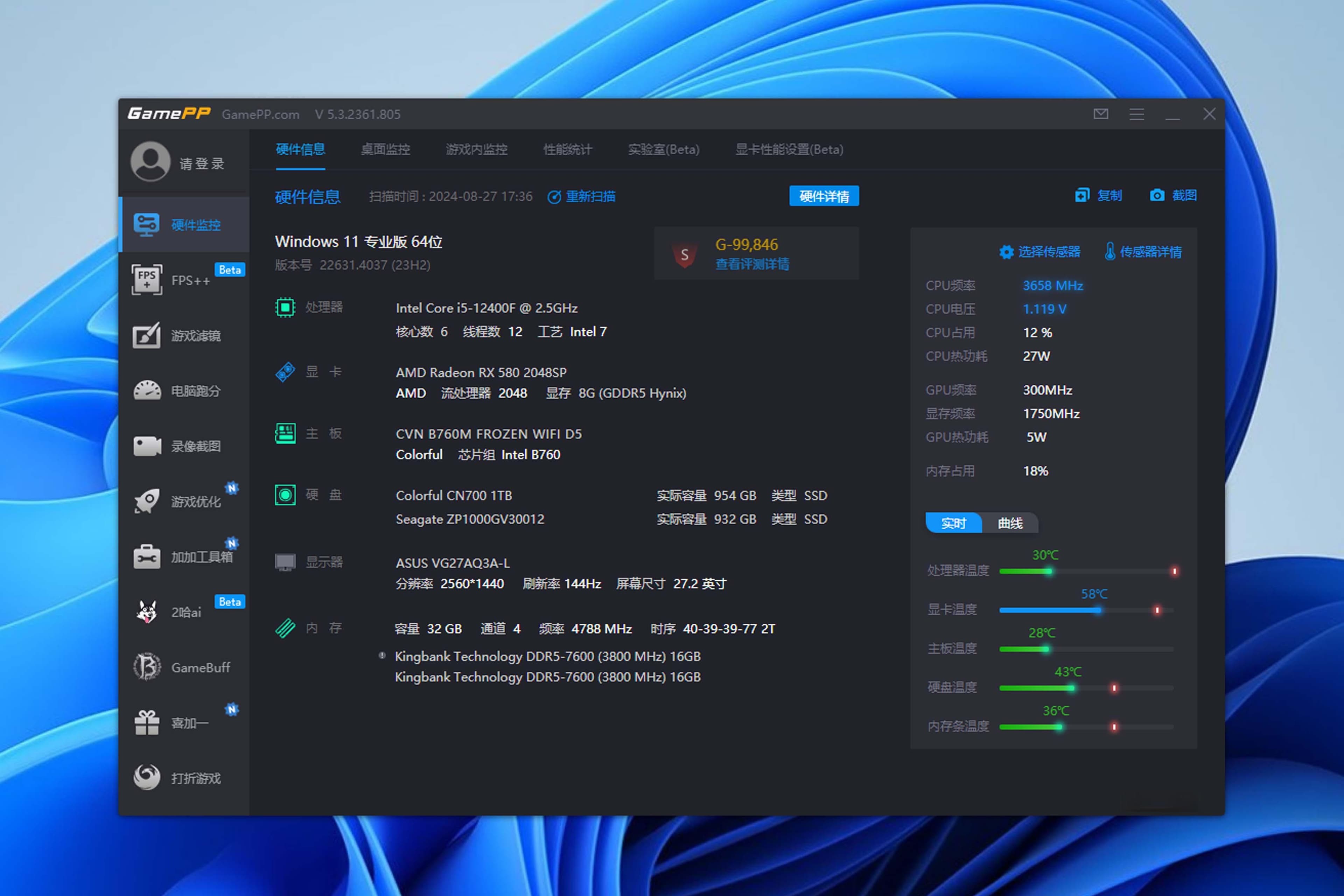Open the 喜加一 gift box icon
Screen dimensions: 1344x896
[x=147, y=723]
